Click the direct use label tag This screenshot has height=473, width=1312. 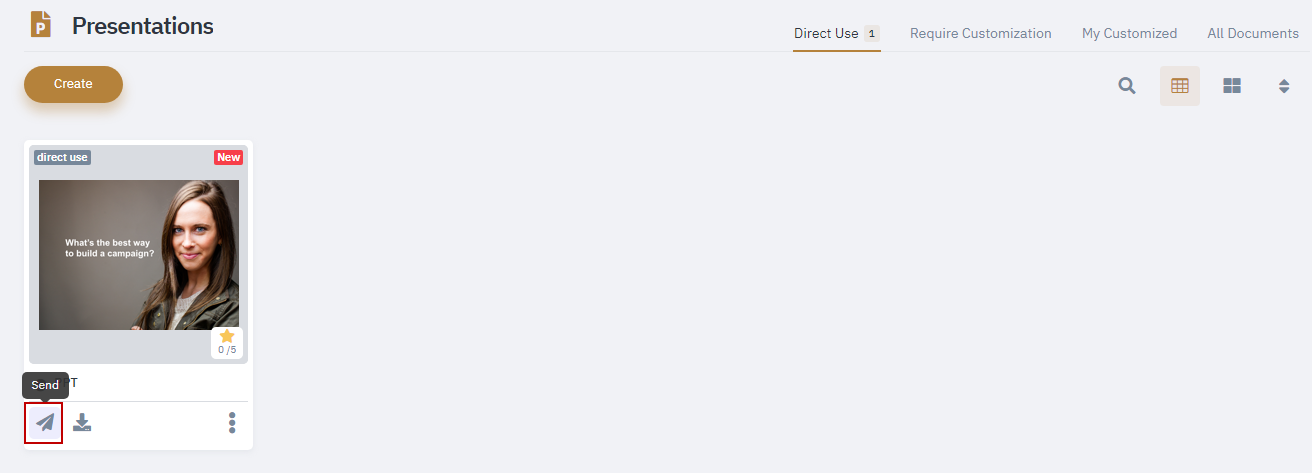point(62,157)
